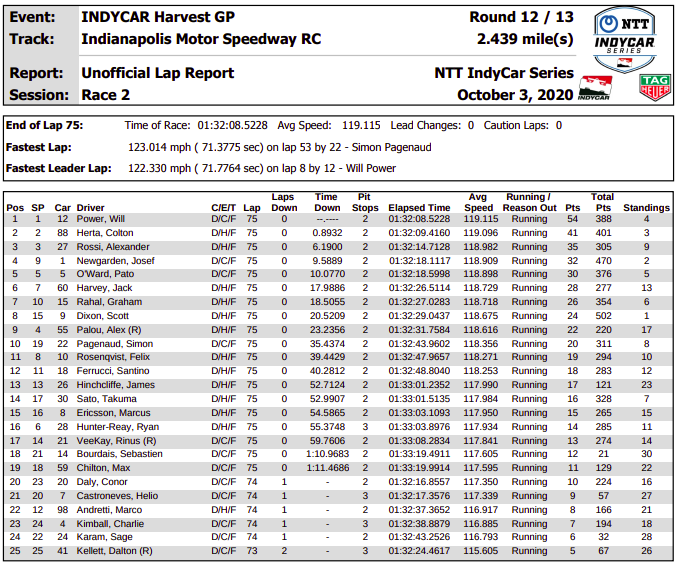Click driver name Hinchcliffe, James

point(116,385)
